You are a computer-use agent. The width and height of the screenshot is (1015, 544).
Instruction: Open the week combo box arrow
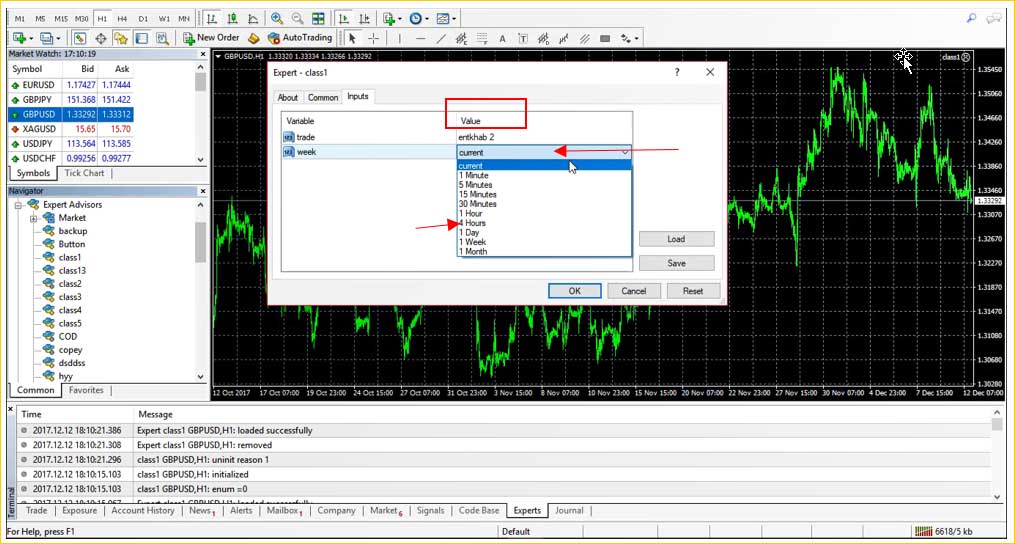point(625,152)
